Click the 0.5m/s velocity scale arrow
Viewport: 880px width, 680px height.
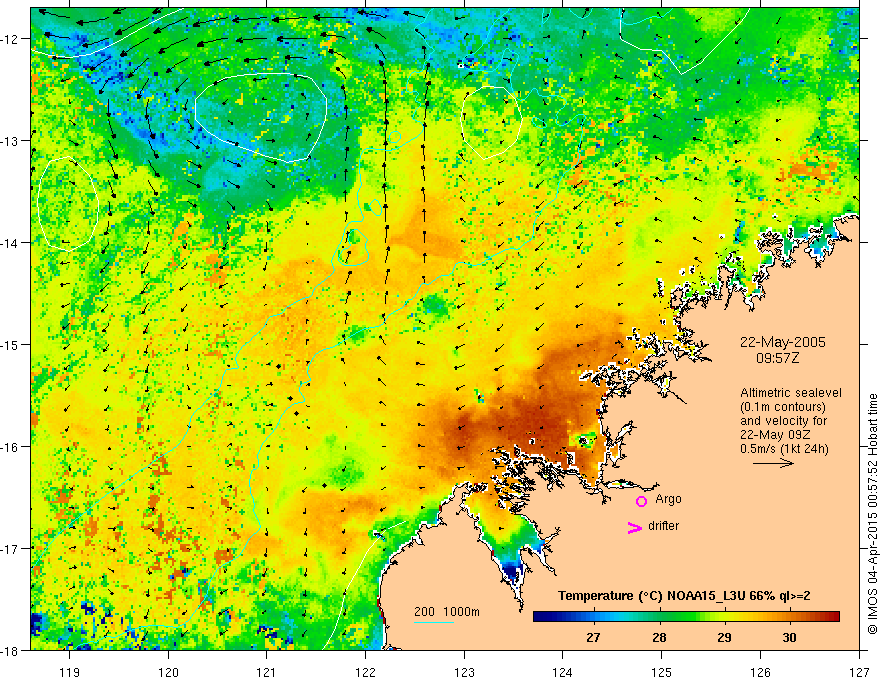pos(773,463)
